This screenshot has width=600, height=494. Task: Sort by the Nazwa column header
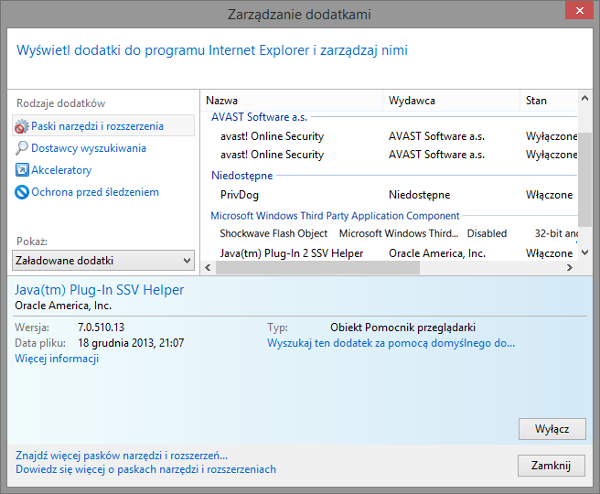pyautogui.click(x=291, y=101)
